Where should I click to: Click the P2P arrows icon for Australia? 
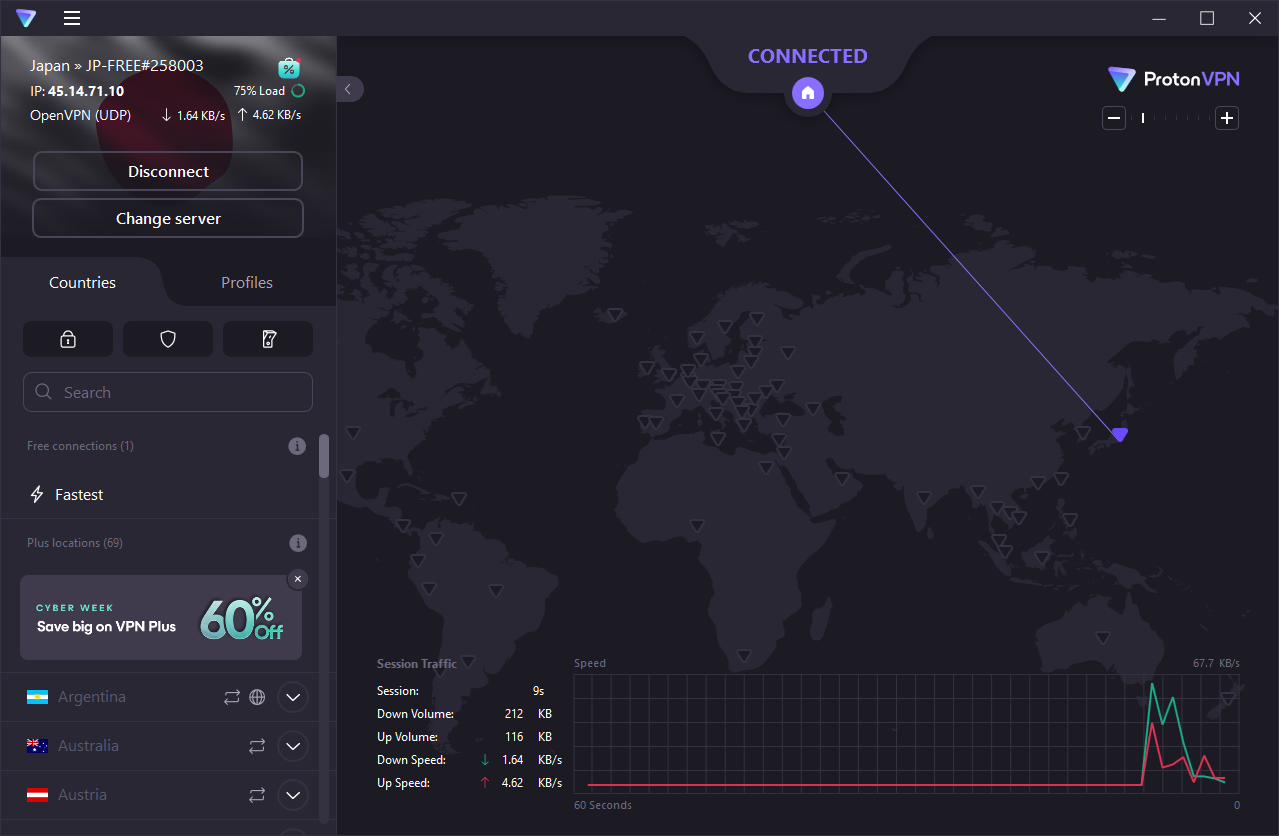(x=257, y=746)
